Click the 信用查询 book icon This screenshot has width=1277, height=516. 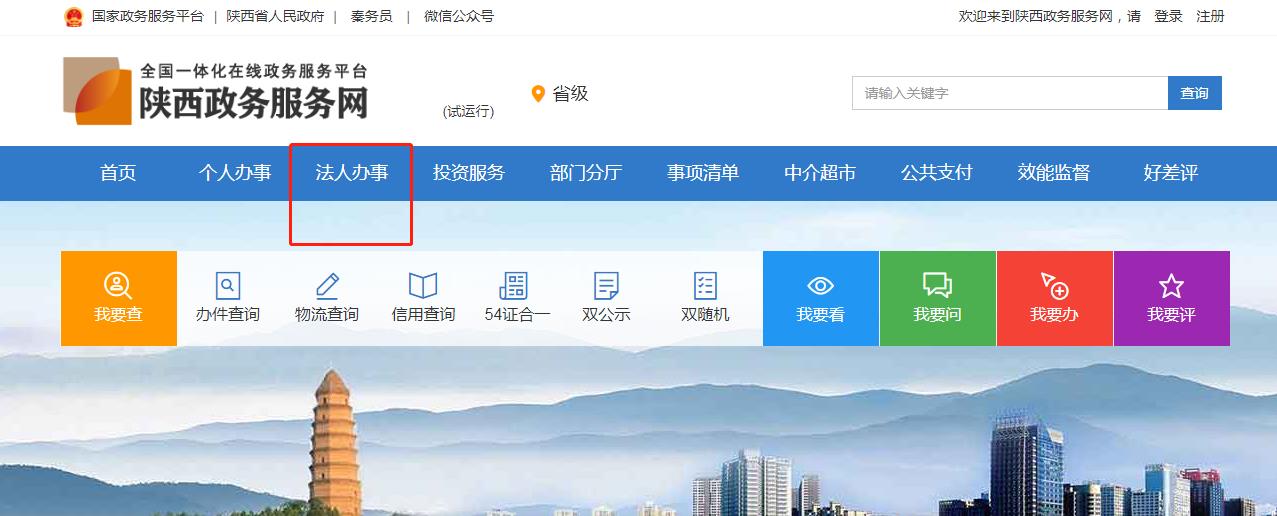click(x=423, y=286)
